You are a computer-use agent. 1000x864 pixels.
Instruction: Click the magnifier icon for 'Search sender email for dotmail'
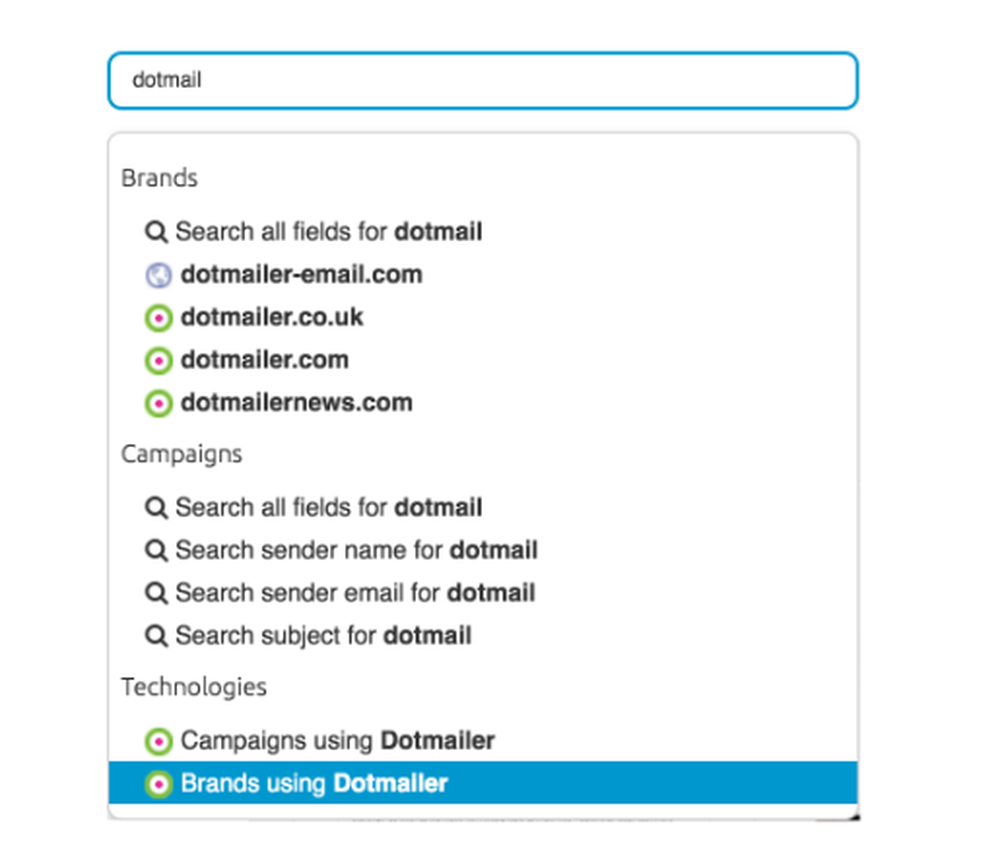[156, 593]
